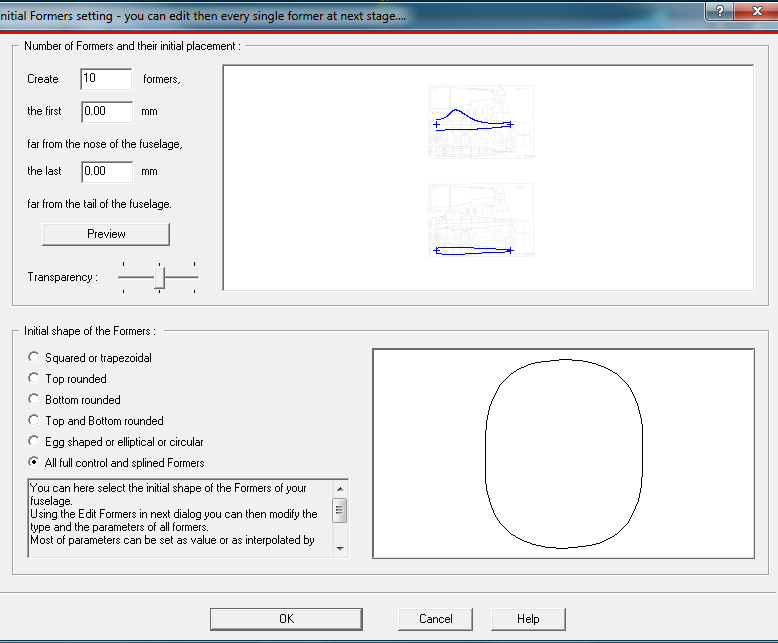The width and height of the screenshot is (778, 643).
Task: Choose All full control and splined Formers
Action: (x=35, y=463)
